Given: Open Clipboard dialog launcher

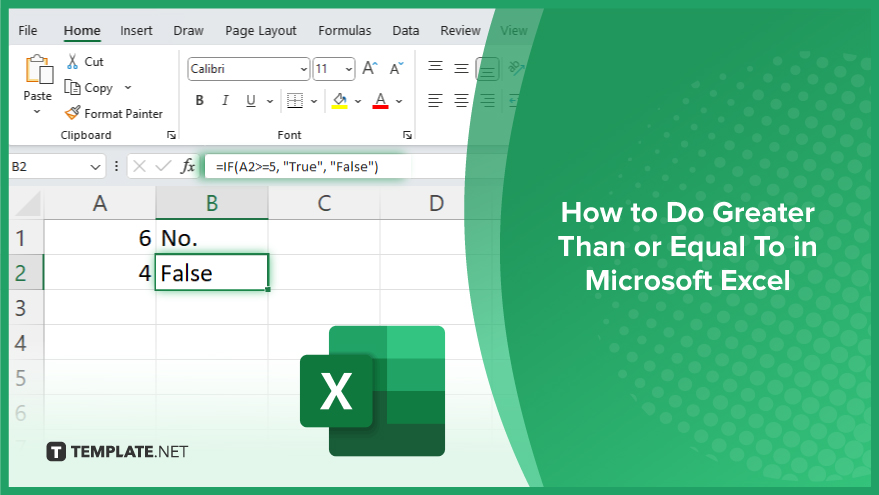Looking at the screenshot, I should pos(172,135).
